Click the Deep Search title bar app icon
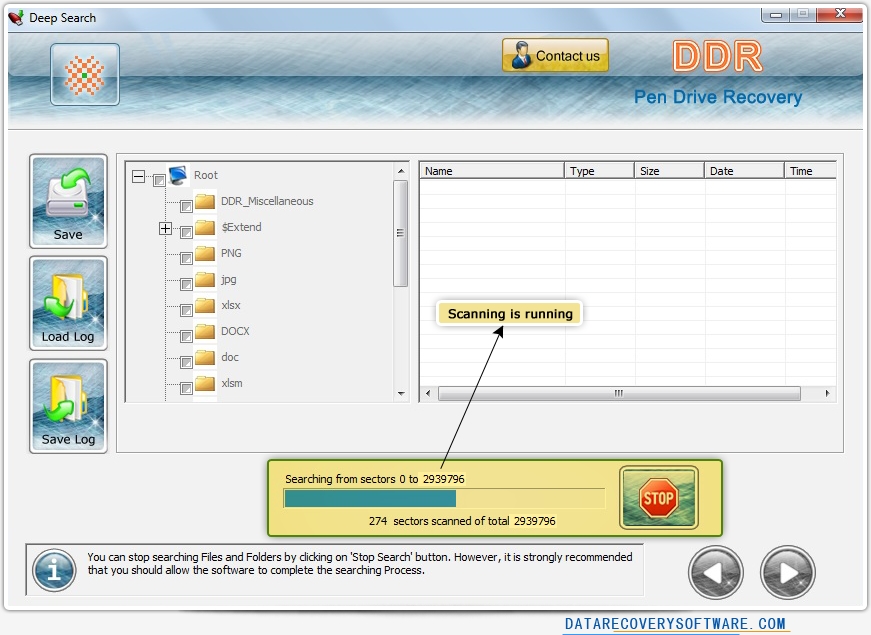Image resolution: width=871 pixels, height=635 pixels. point(17,18)
